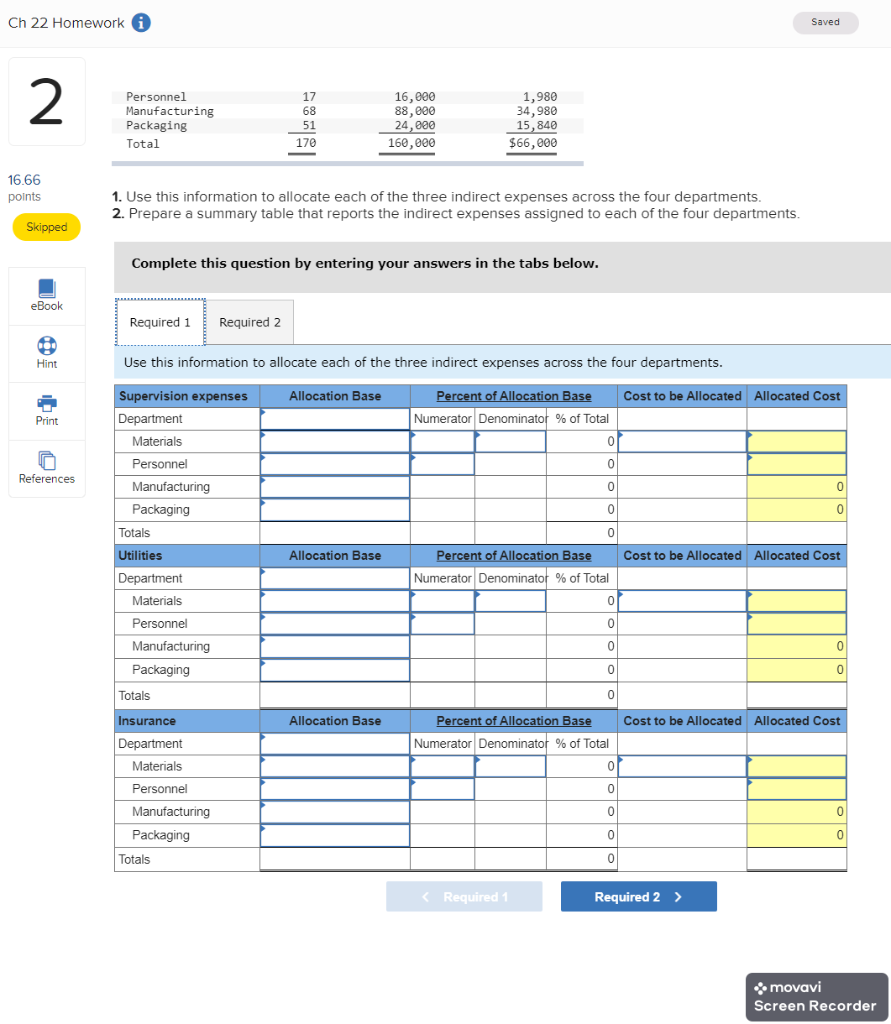The width and height of the screenshot is (891, 1024).
Task: Click Supervision Materials denominator cell
Action: point(510,441)
